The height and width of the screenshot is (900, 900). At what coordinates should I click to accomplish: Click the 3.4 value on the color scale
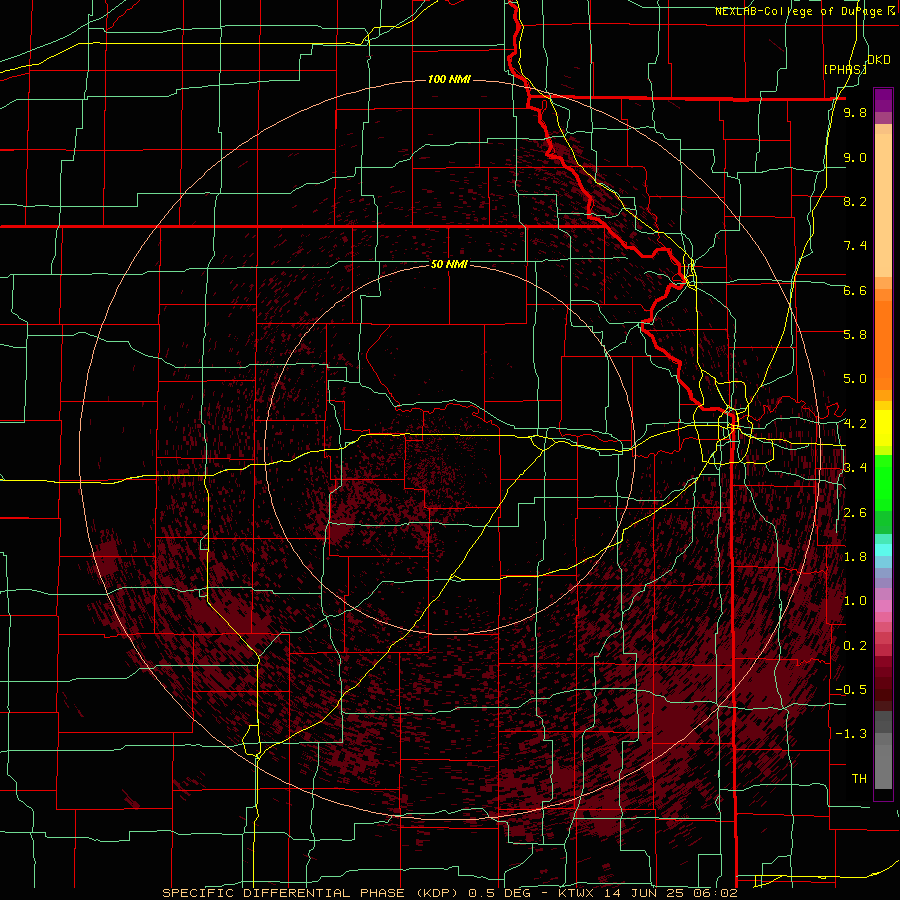coord(855,468)
